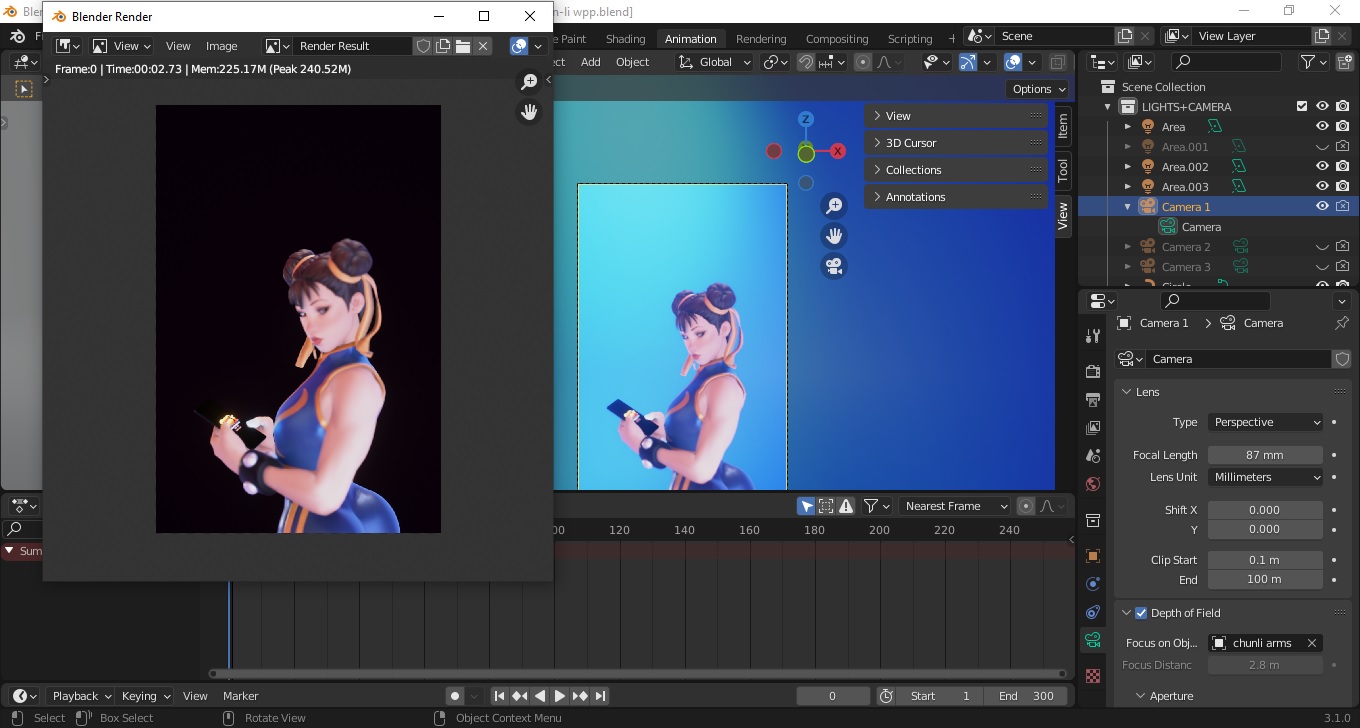The width and height of the screenshot is (1360, 728).
Task: Click fake user shield icon beside Render Result
Action: (x=423, y=46)
